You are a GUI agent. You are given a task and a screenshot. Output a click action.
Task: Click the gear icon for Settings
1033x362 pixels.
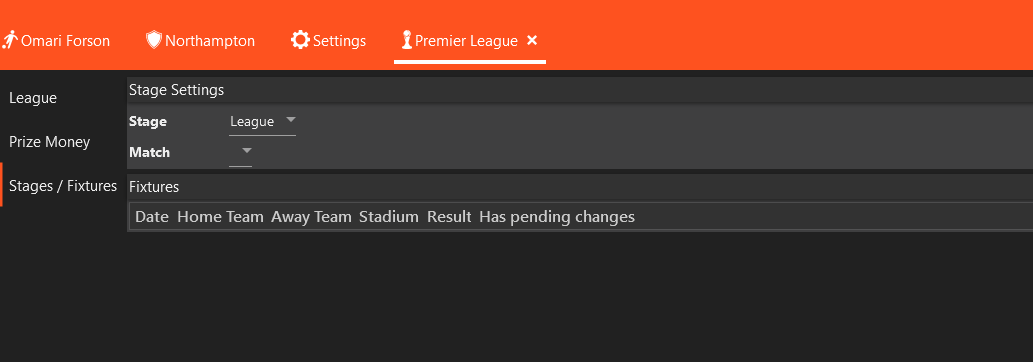click(300, 40)
